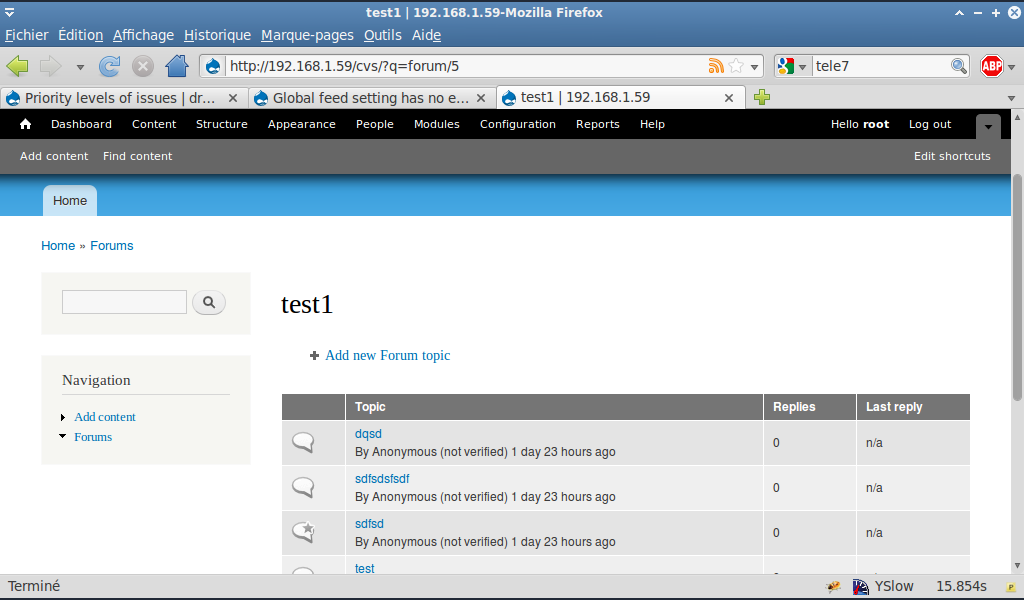
Task: Click the stop loading button
Action: 143,66
